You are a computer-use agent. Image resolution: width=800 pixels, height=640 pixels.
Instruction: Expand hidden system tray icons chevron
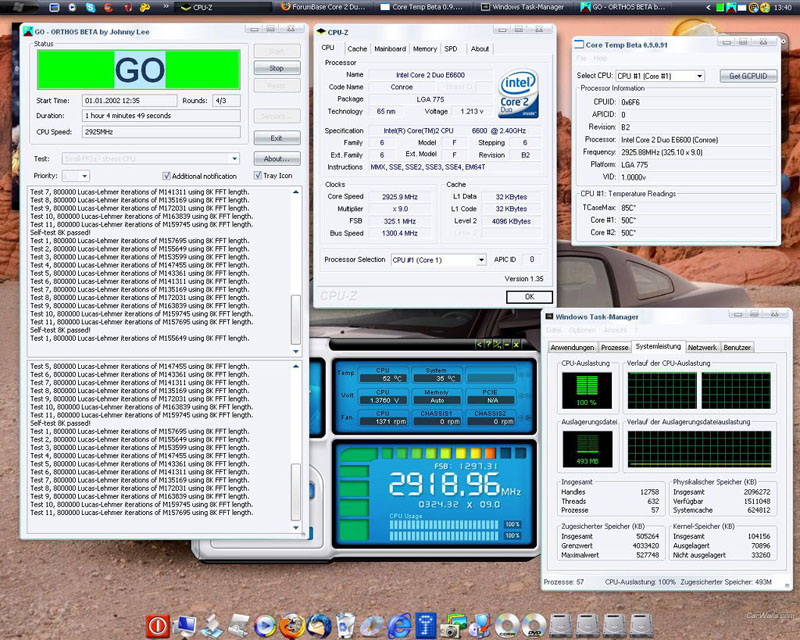(x=708, y=7)
